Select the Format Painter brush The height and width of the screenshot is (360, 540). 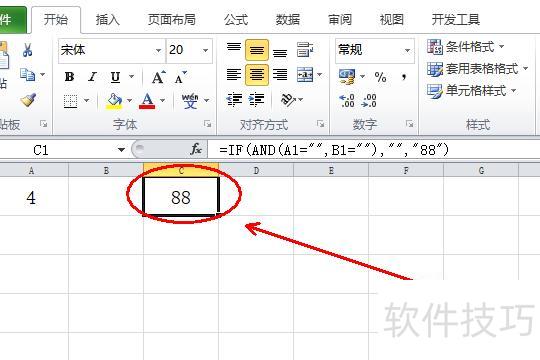[x=28, y=100]
